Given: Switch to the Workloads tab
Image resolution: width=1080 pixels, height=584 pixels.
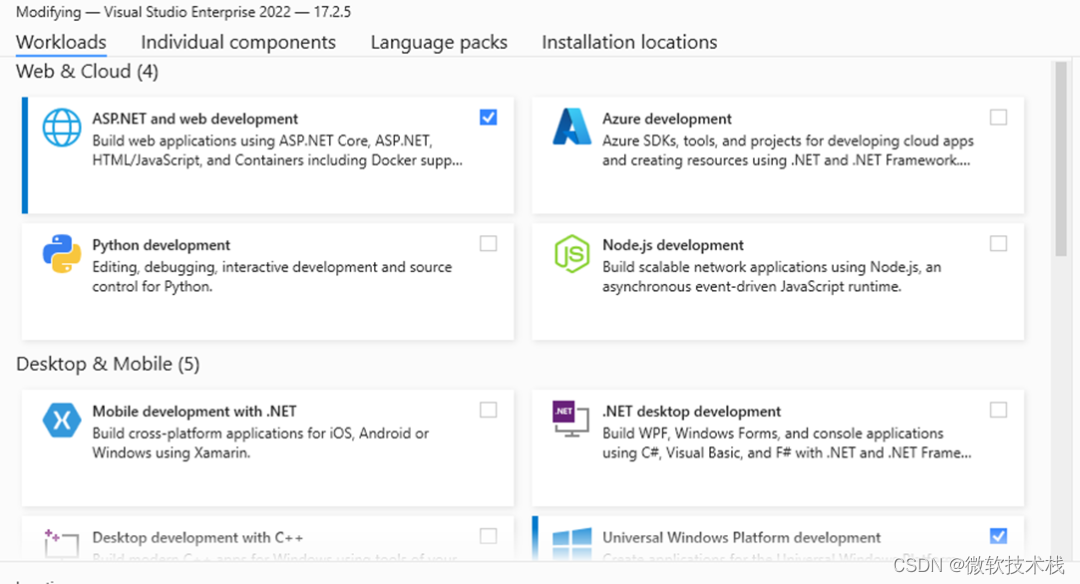Looking at the screenshot, I should (61, 42).
